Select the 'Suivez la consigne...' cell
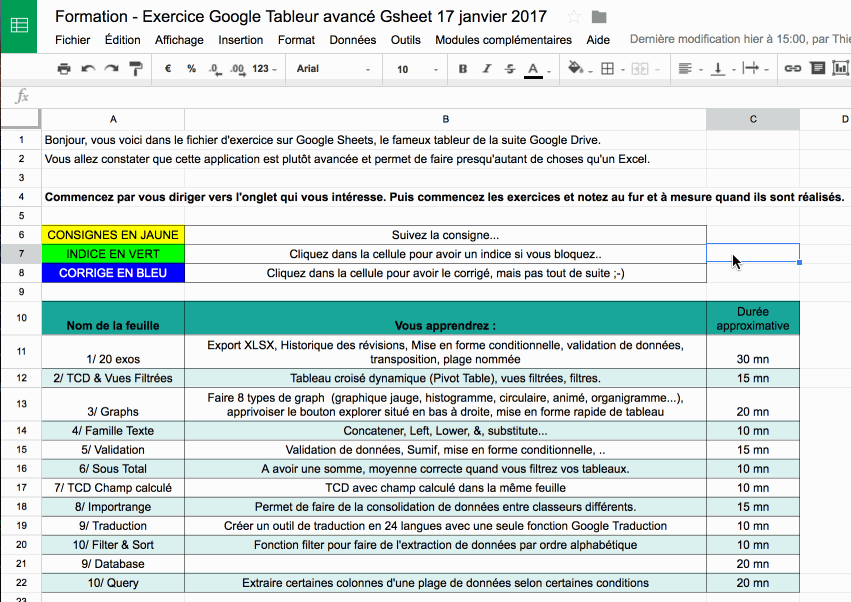The image size is (851, 602). coord(446,235)
